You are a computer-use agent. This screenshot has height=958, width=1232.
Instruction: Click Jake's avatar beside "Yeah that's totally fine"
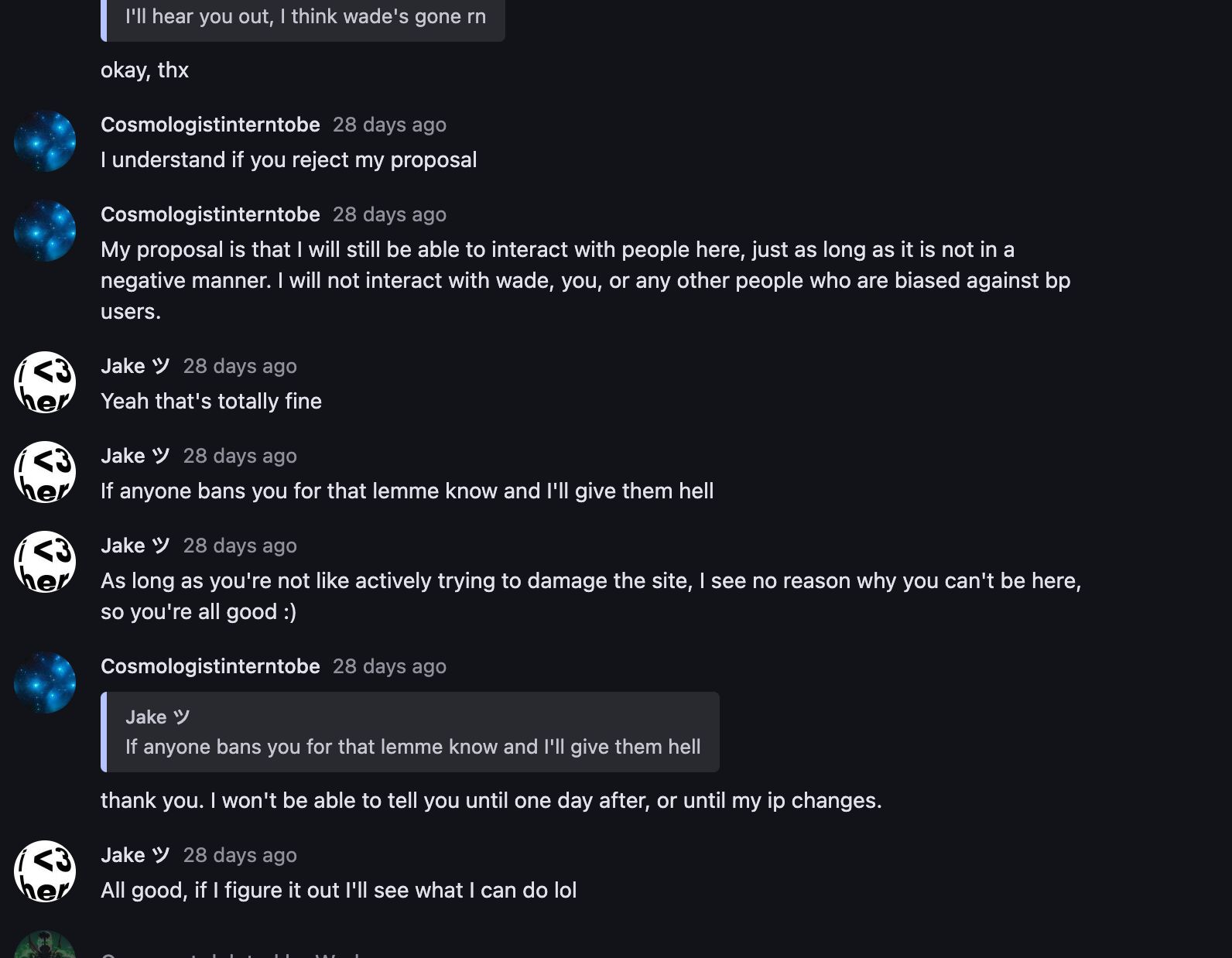(x=45, y=382)
